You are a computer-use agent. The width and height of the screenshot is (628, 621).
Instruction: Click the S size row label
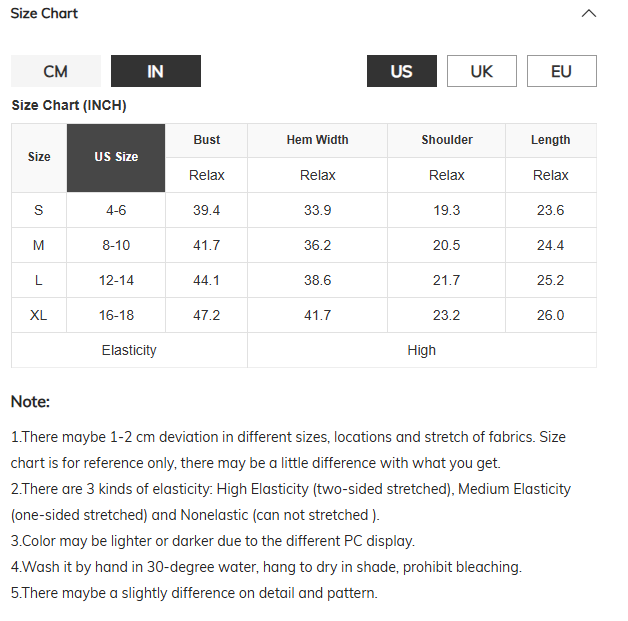click(x=39, y=210)
